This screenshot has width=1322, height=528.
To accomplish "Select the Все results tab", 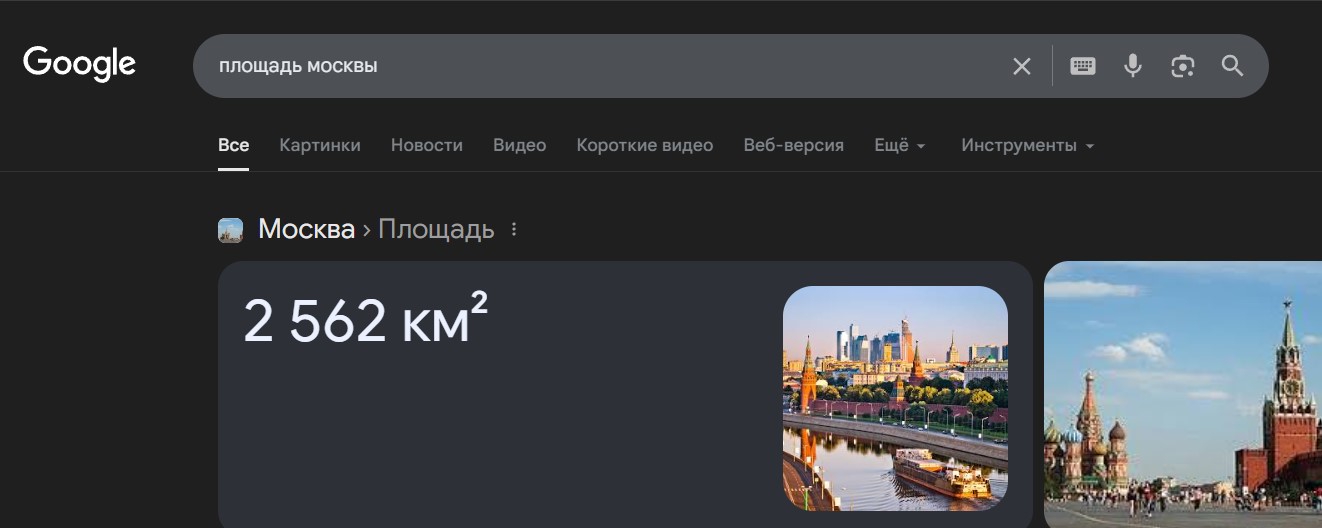I will [x=233, y=145].
